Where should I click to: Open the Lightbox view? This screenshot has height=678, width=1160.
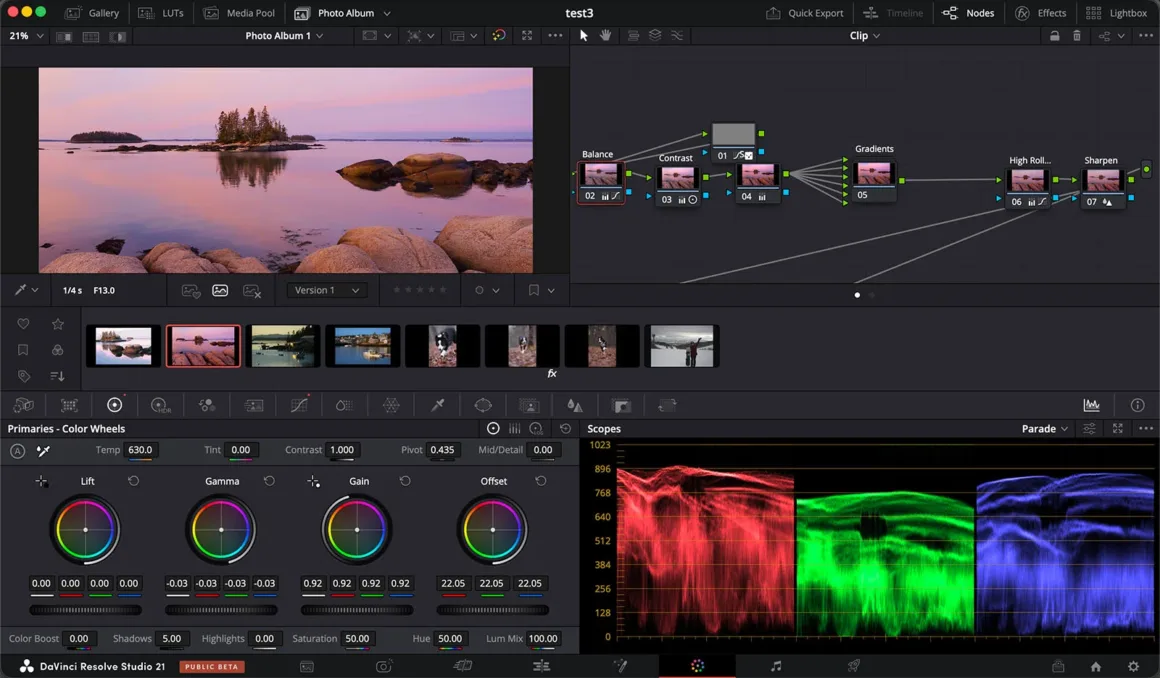(x=1115, y=12)
